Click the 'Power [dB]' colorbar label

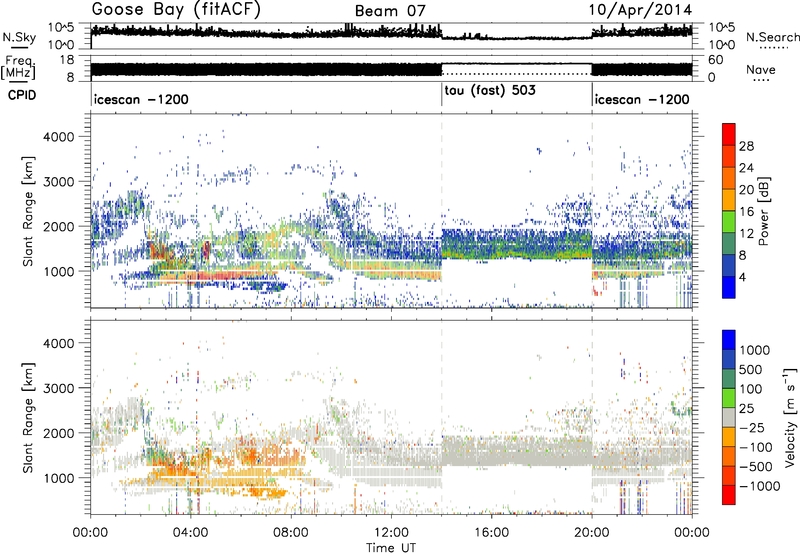click(x=764, y=211)
